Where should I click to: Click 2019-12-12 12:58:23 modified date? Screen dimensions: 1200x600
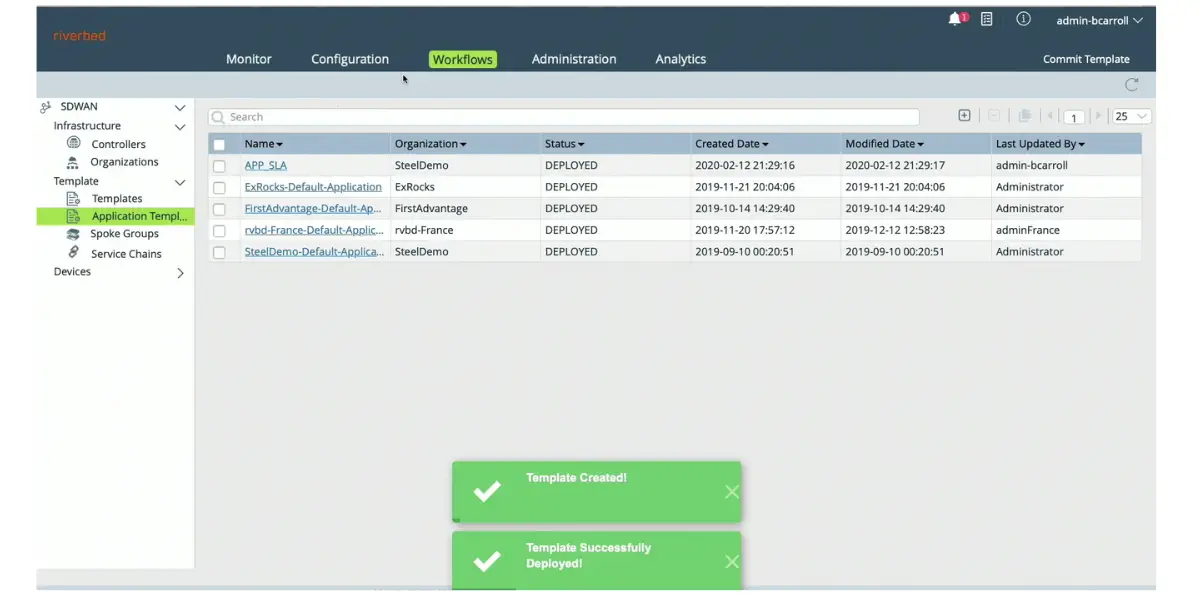pos(895,230)
